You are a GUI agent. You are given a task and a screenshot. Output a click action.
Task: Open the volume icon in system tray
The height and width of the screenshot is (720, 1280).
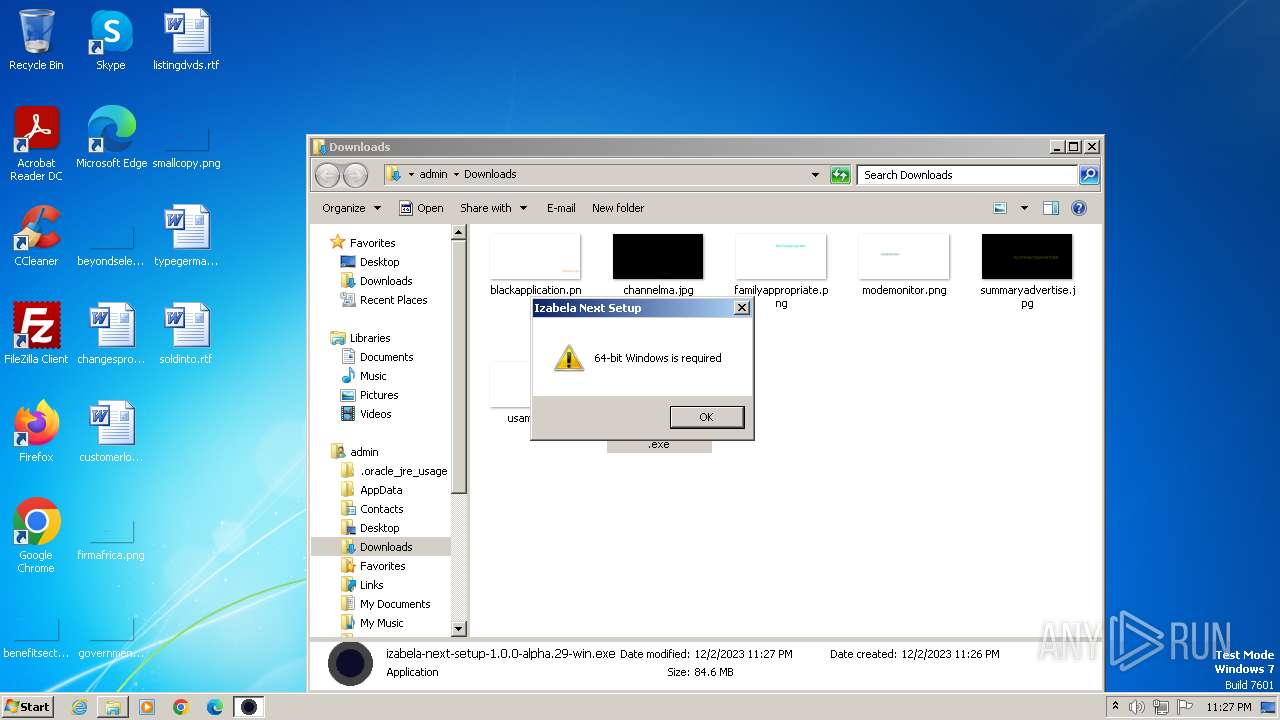(1137, 707)
